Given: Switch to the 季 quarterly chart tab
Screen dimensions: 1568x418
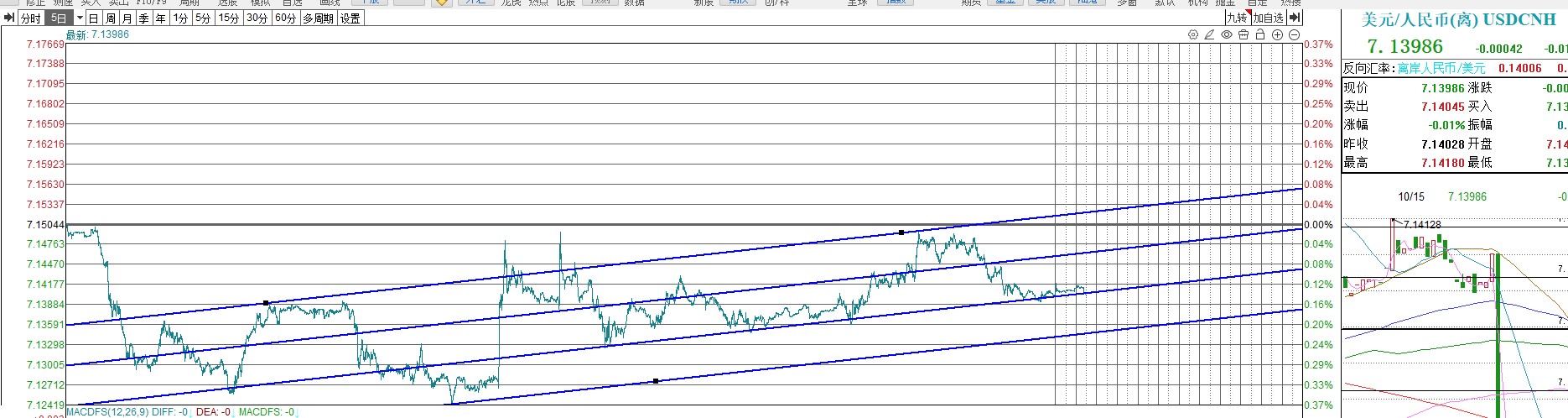Looking at the screenshot, I should point(144,18).
